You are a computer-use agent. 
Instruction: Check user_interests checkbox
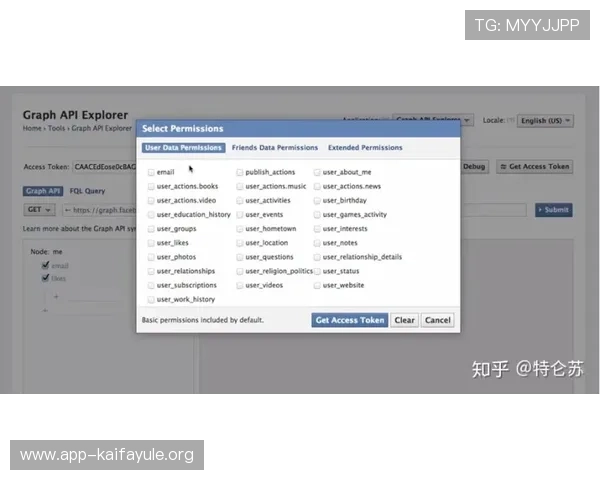(x=317, y=229)
